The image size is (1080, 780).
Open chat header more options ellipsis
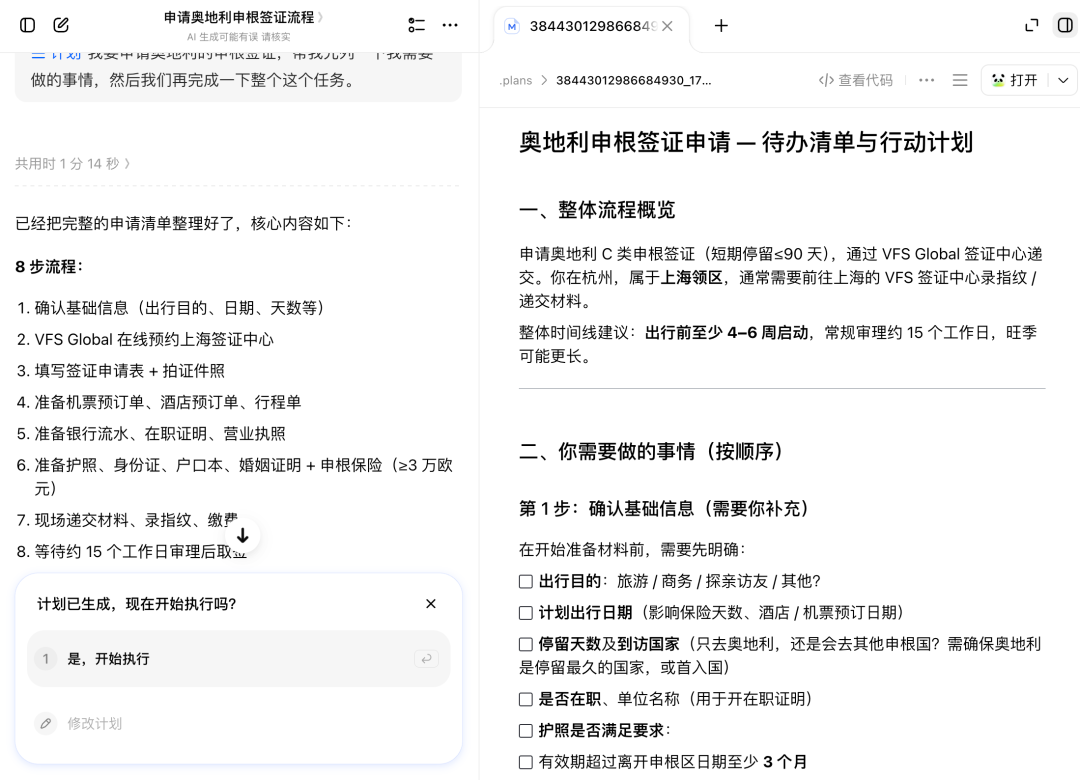pyautogui.click(x=450, y=25)
